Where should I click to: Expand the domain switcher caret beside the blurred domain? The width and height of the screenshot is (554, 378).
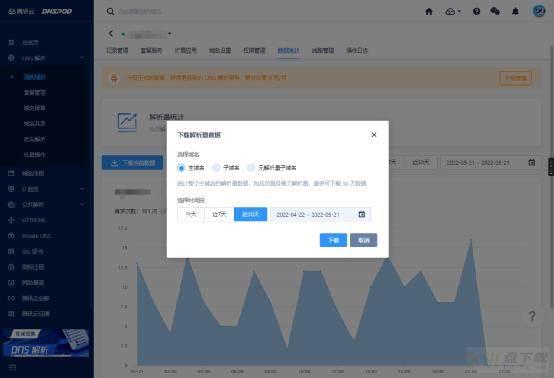point(170,34)
